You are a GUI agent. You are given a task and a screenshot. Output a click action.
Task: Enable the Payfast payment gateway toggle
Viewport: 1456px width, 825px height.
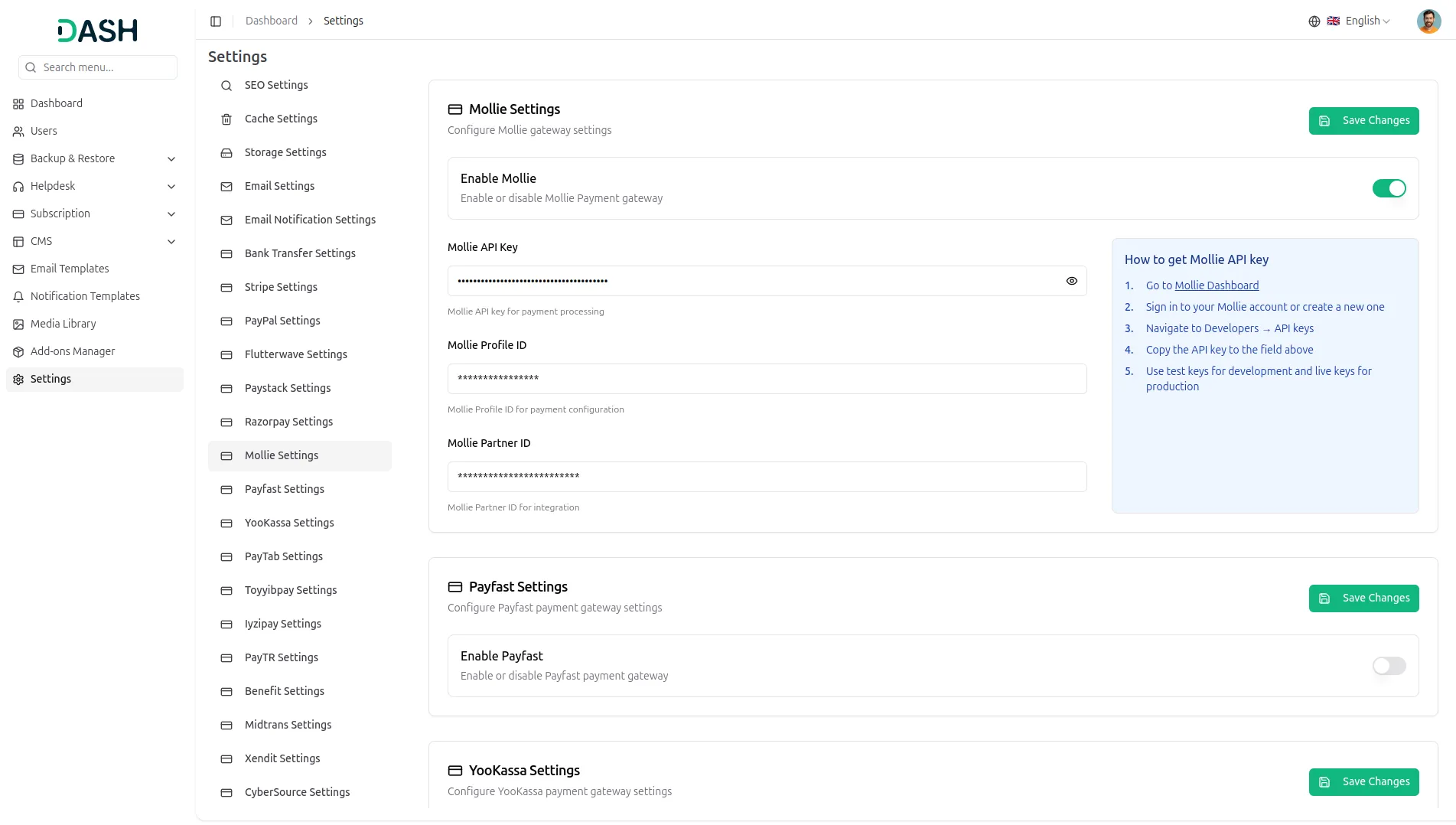1389,666
